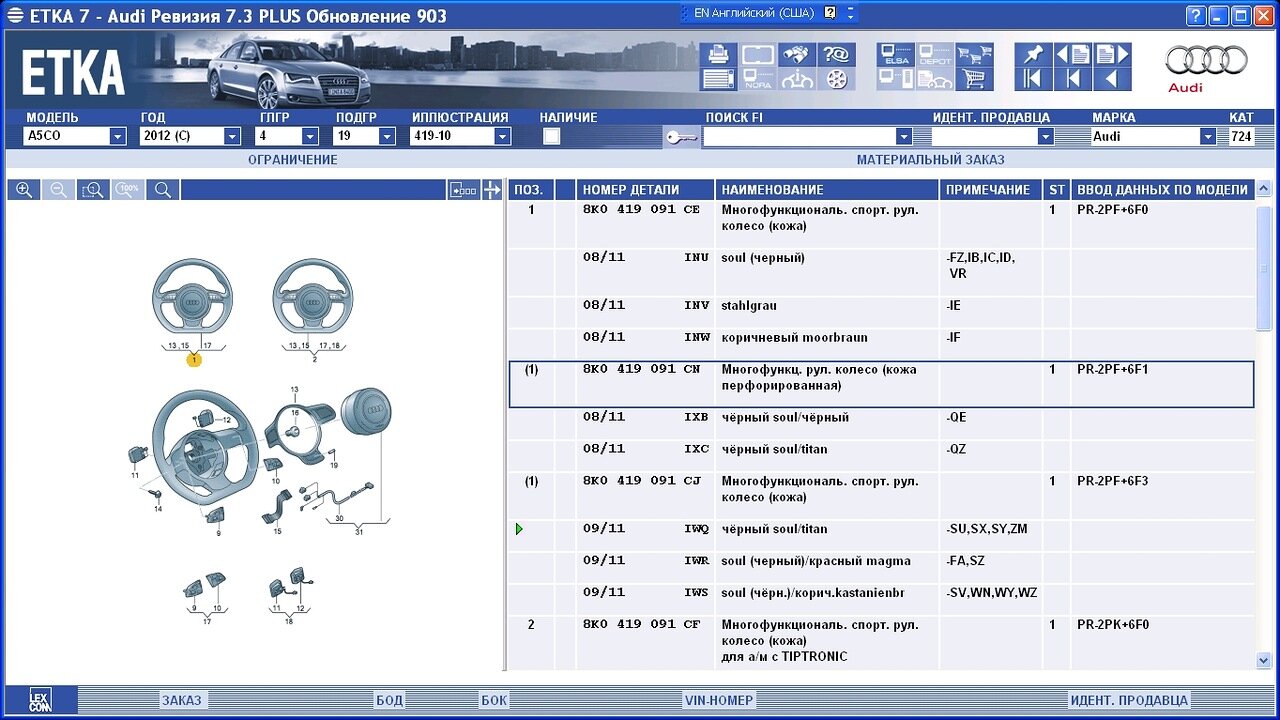
Task: Click the ЗАКАЗ button
Action: (181, 700)
